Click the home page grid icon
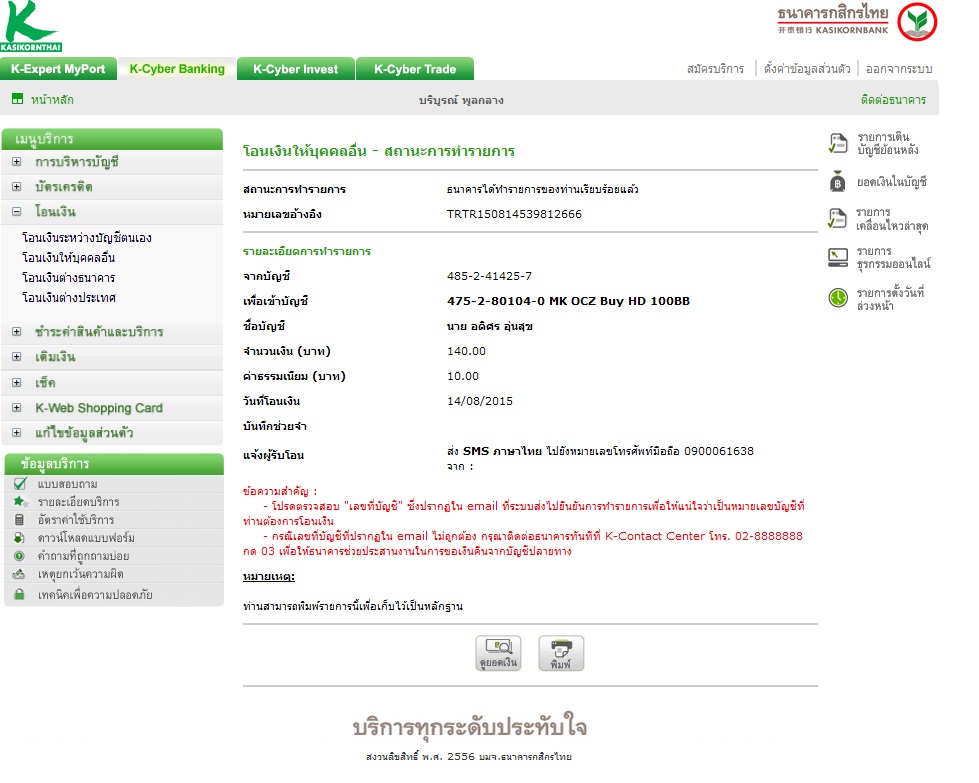The image size is (979, 783). (17, 99)
